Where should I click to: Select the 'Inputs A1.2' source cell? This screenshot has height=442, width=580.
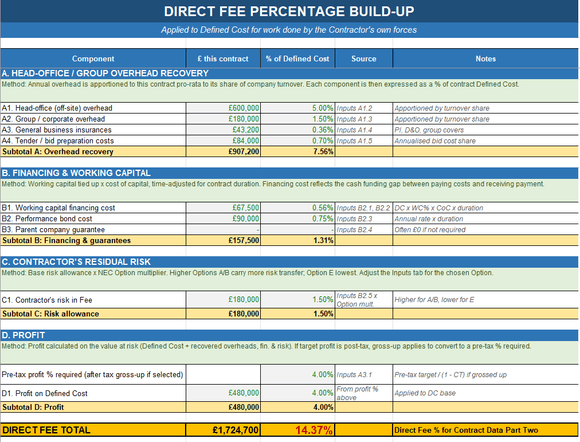364,108
